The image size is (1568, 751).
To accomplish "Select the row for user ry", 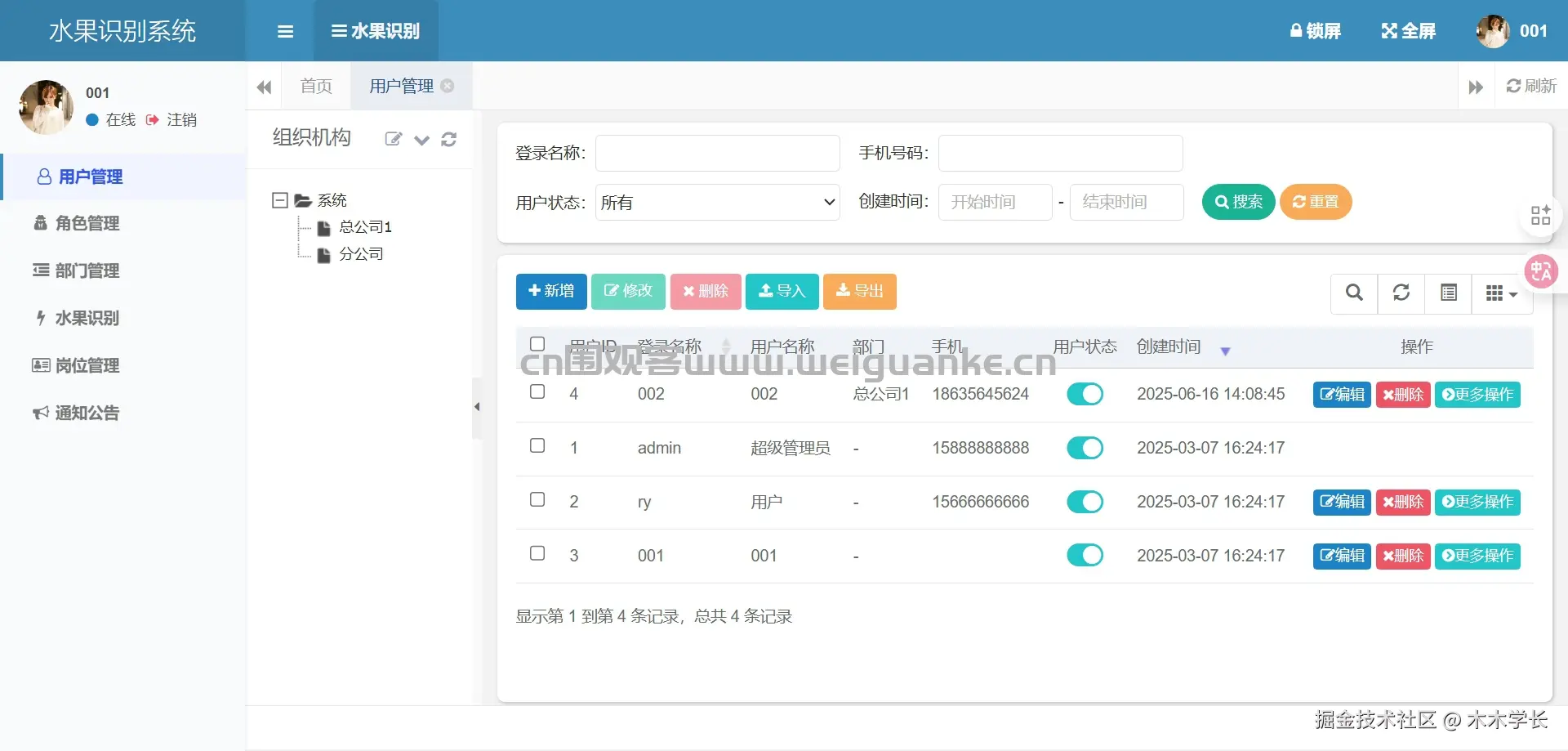I will (537, 499).
